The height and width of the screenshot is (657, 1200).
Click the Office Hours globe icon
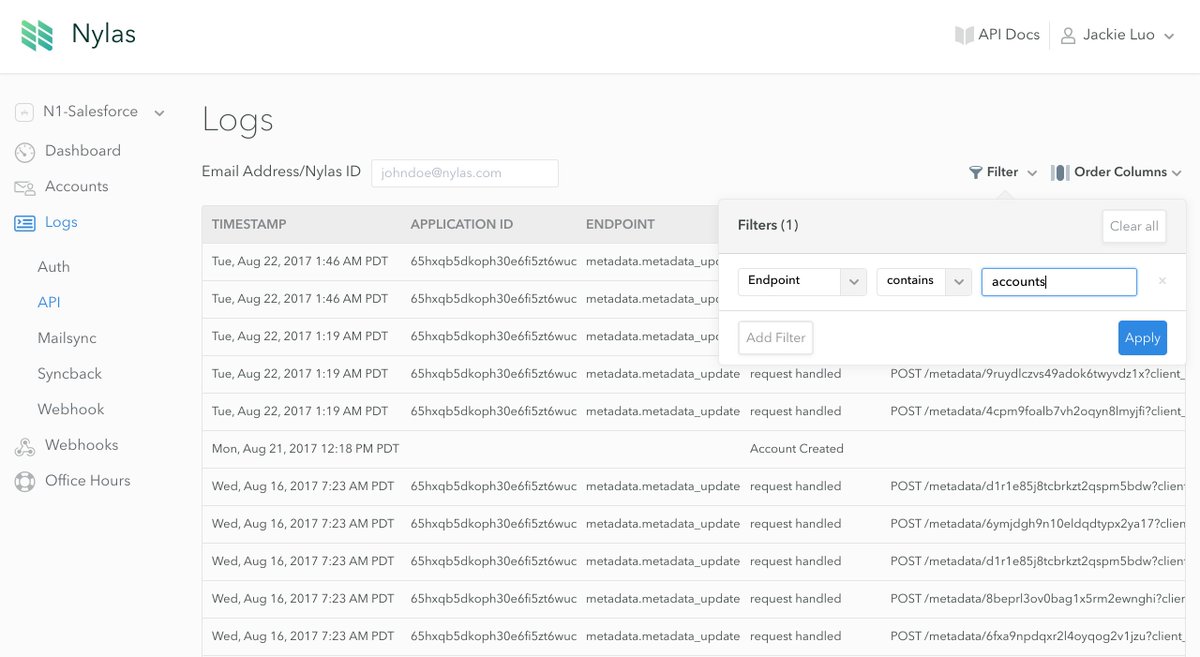25,481
